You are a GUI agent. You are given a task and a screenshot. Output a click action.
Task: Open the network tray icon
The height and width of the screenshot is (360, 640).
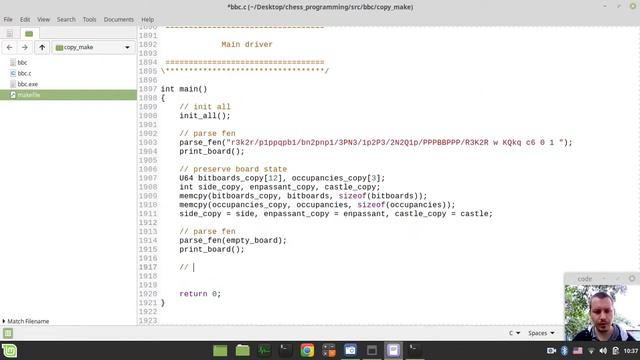click(x=591, y=351)
